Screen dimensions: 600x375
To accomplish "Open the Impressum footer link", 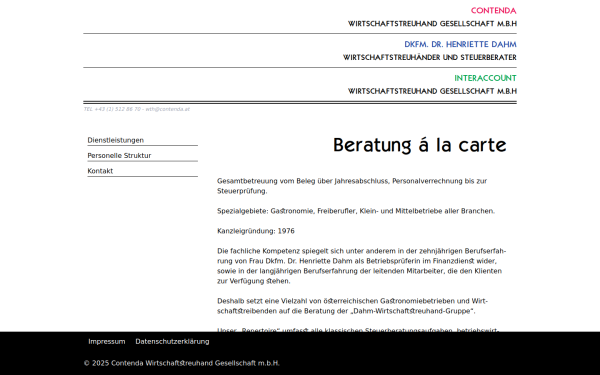I will click(107, 341).
